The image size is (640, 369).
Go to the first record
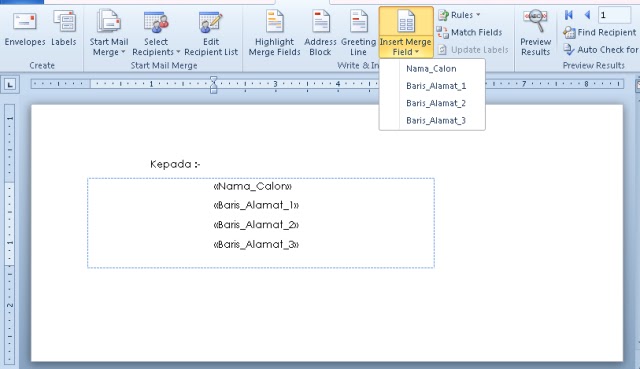[x=569, y=15]
